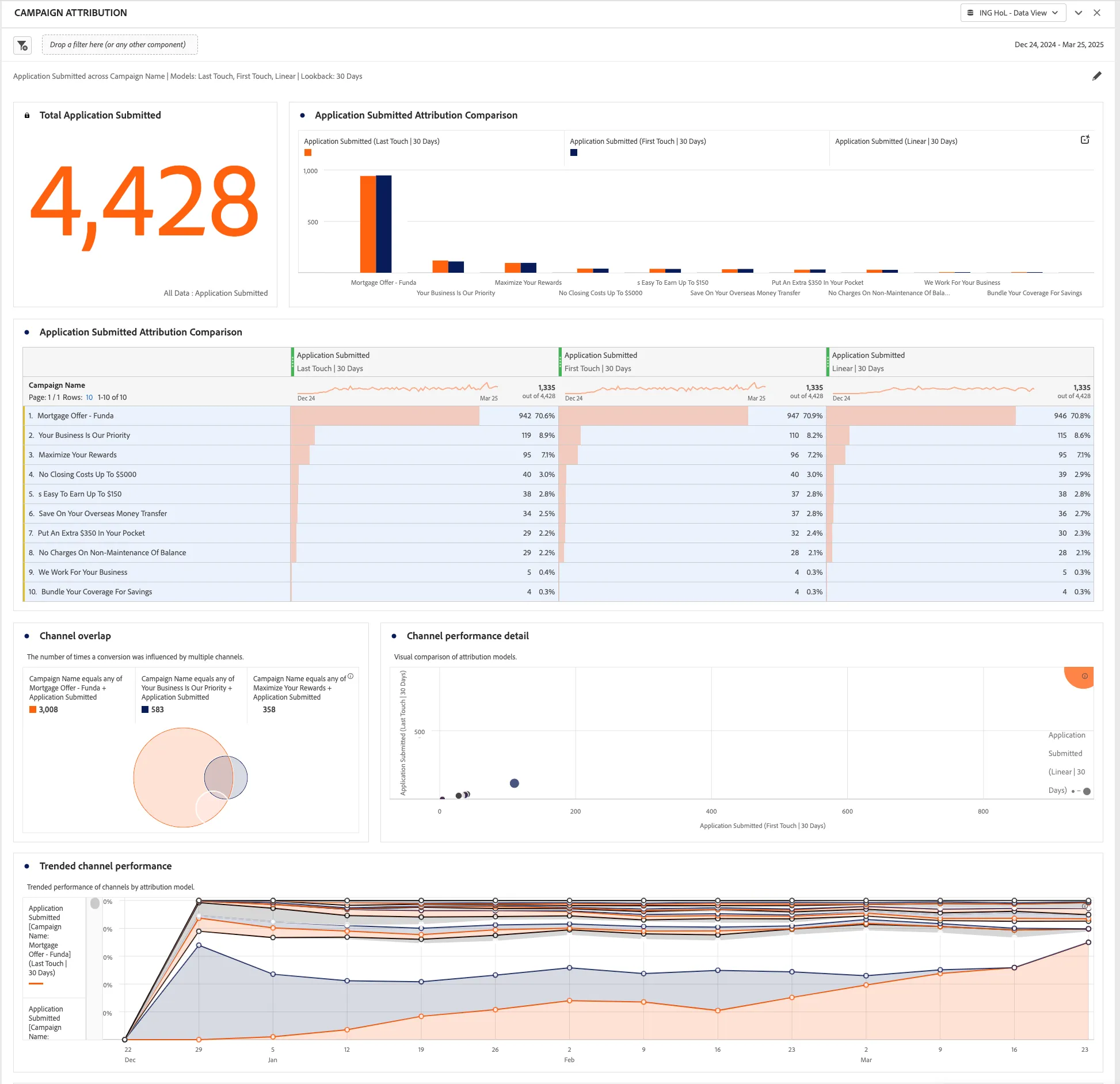Click the pencil edit icon for panel settings
The width and height of the screenshot is (1120, 1084).
coord(1096,76)
